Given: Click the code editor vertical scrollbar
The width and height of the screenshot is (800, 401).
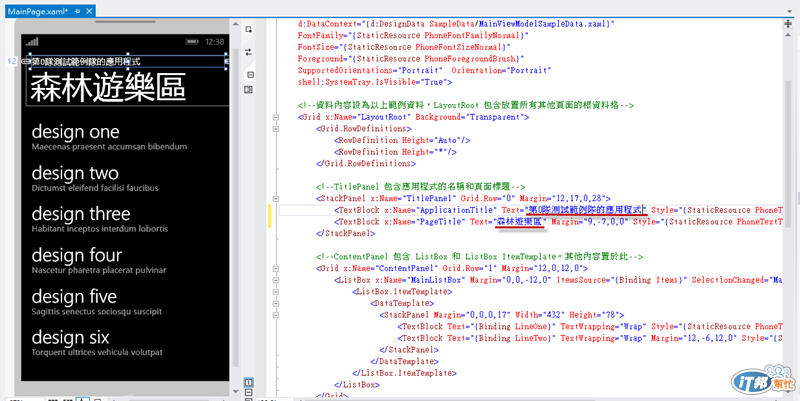Looking at the screenshot, I should pyautogui.click(x=787, y=153).
